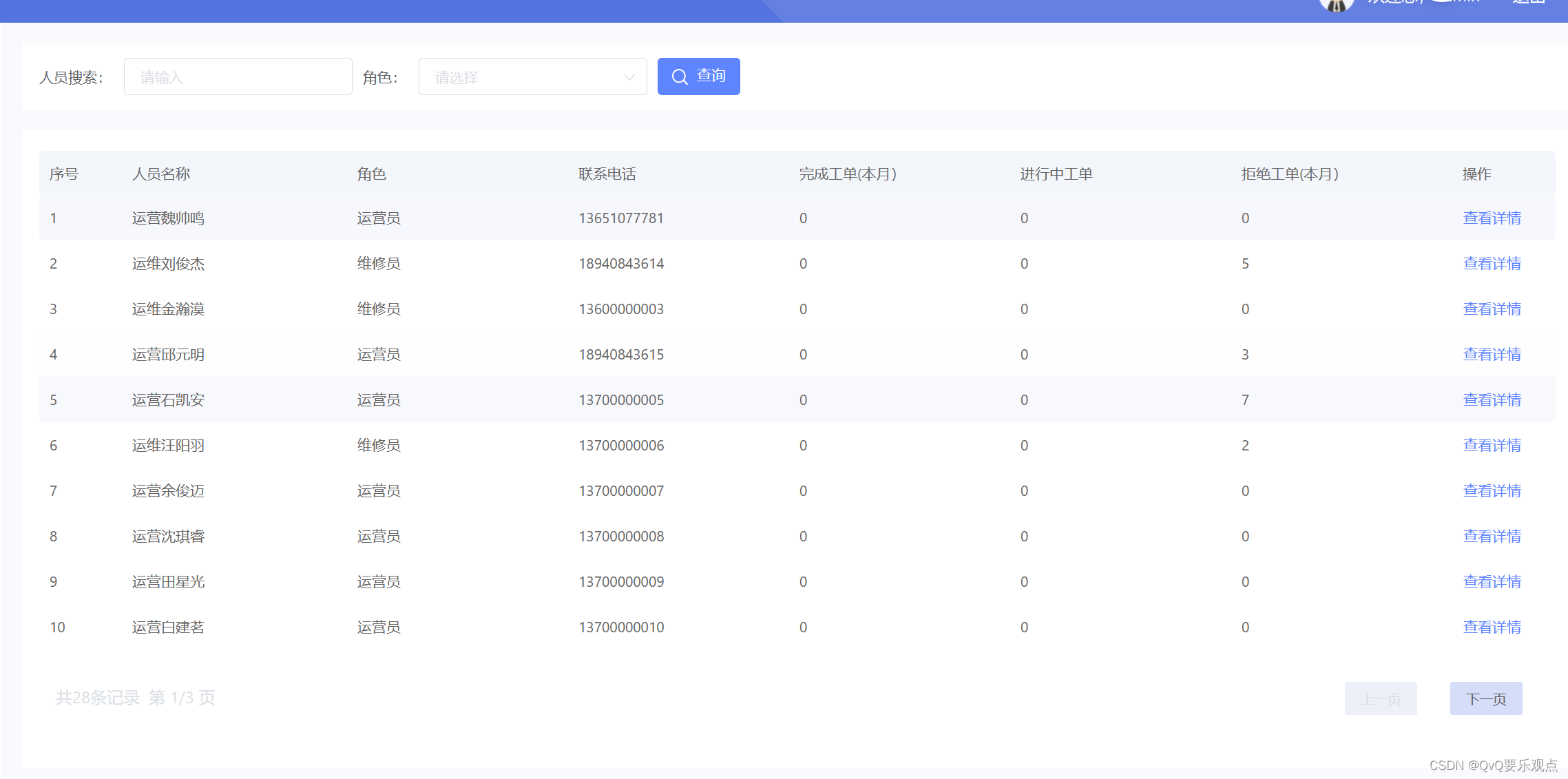Select name cell 运营魏帅鸣

168,218
